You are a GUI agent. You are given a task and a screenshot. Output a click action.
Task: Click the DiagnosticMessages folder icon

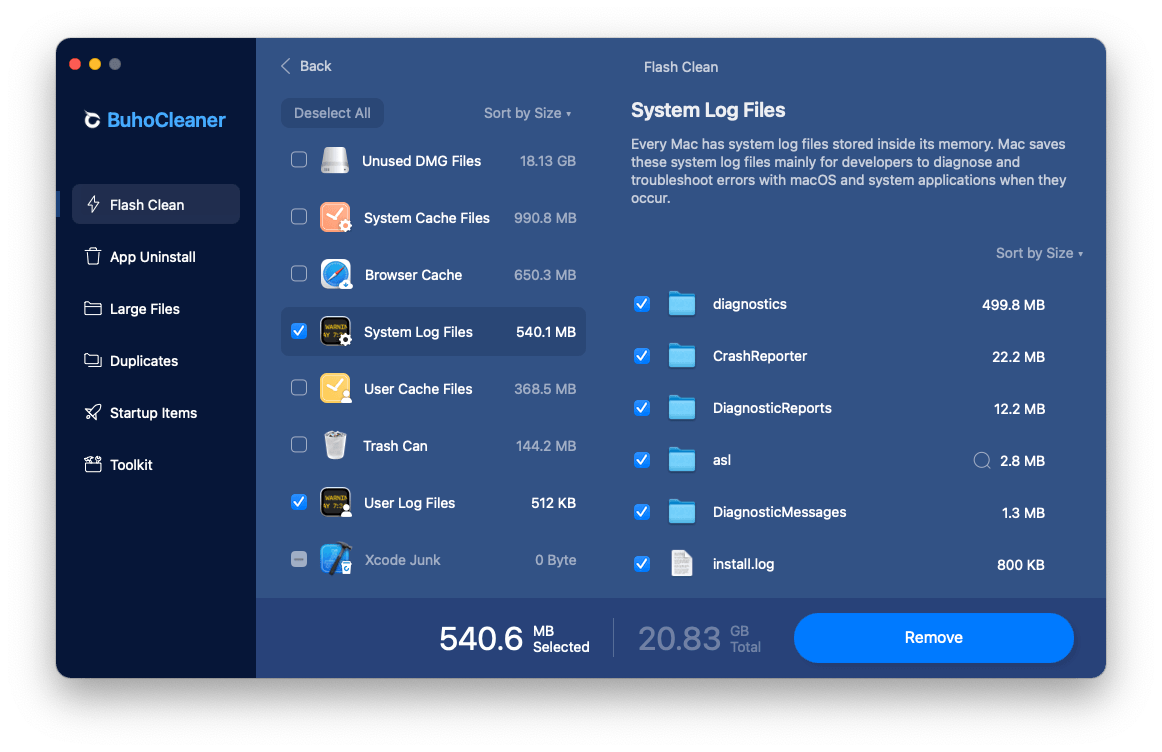pyautogui.click(x=682, y=511)
